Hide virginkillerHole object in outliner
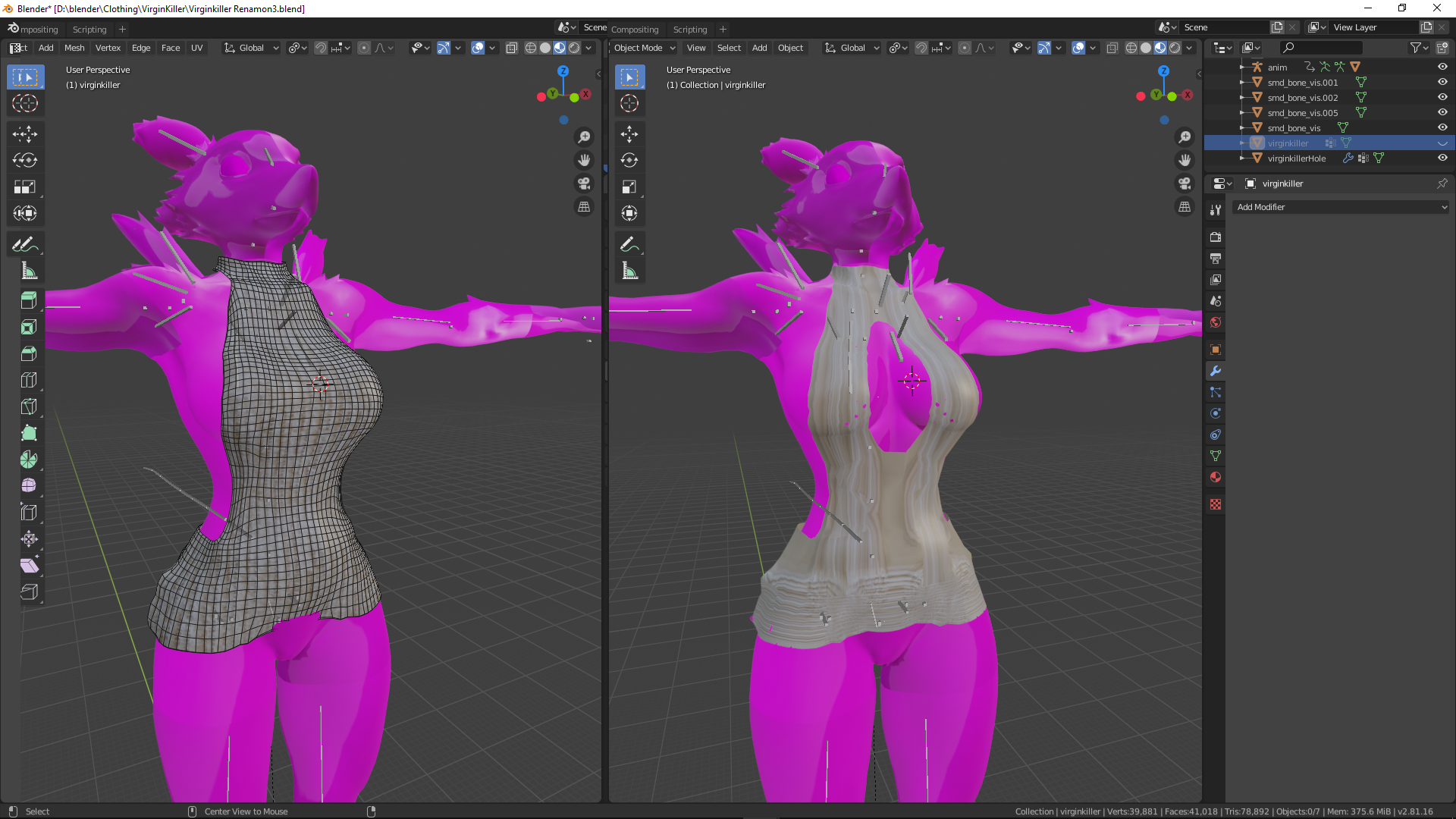The width and height of the screenshot is (1456, 819). coord(1442,158)
